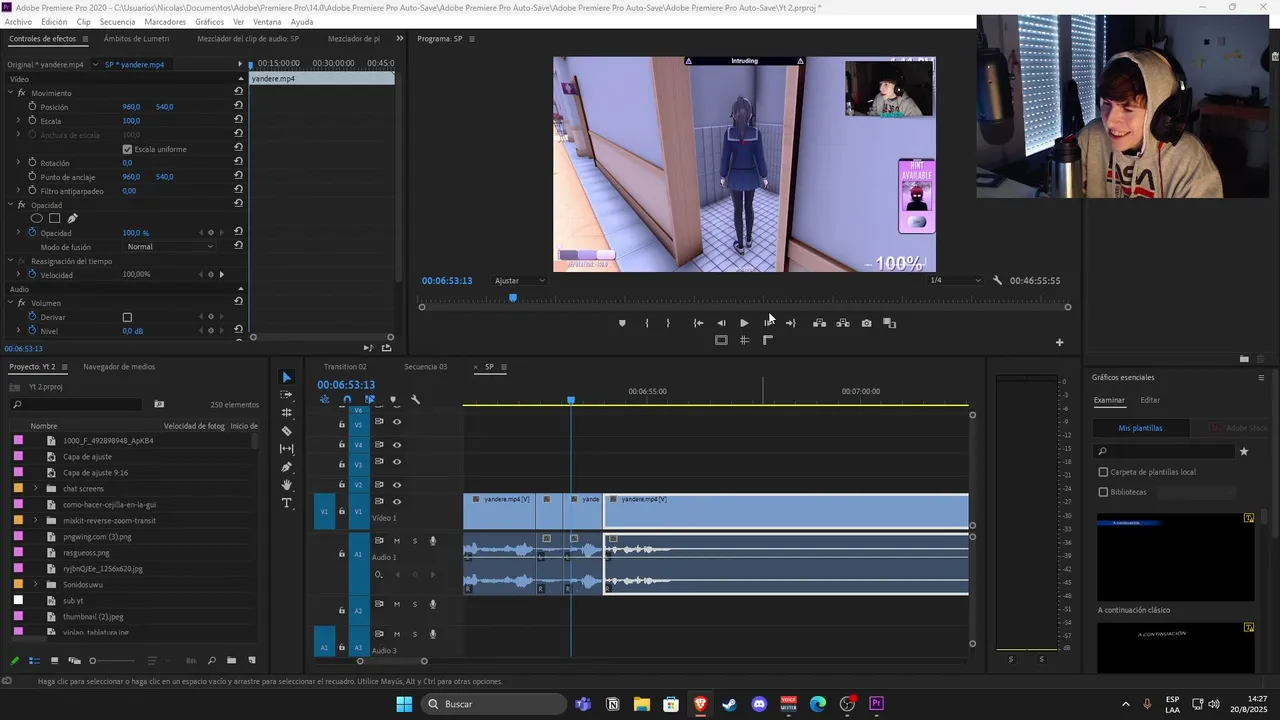Toggle animation stopwatch for Escala
The image size is (1280, 720).
click(x=32, y=120)
